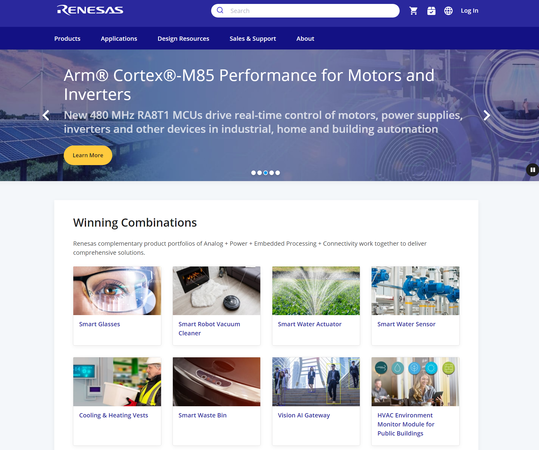Select the second carousel indicator dot
The width and height of the screenshot is (539, 450).
[x=260, y=173]
